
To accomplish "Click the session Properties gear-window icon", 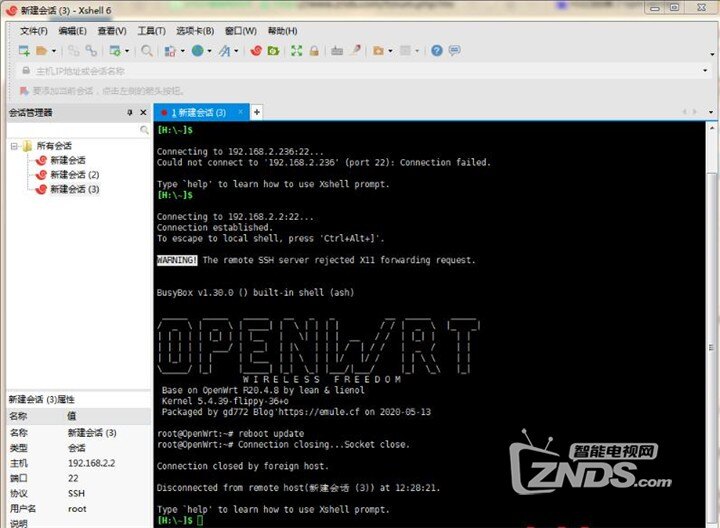I will click(115, 51).
